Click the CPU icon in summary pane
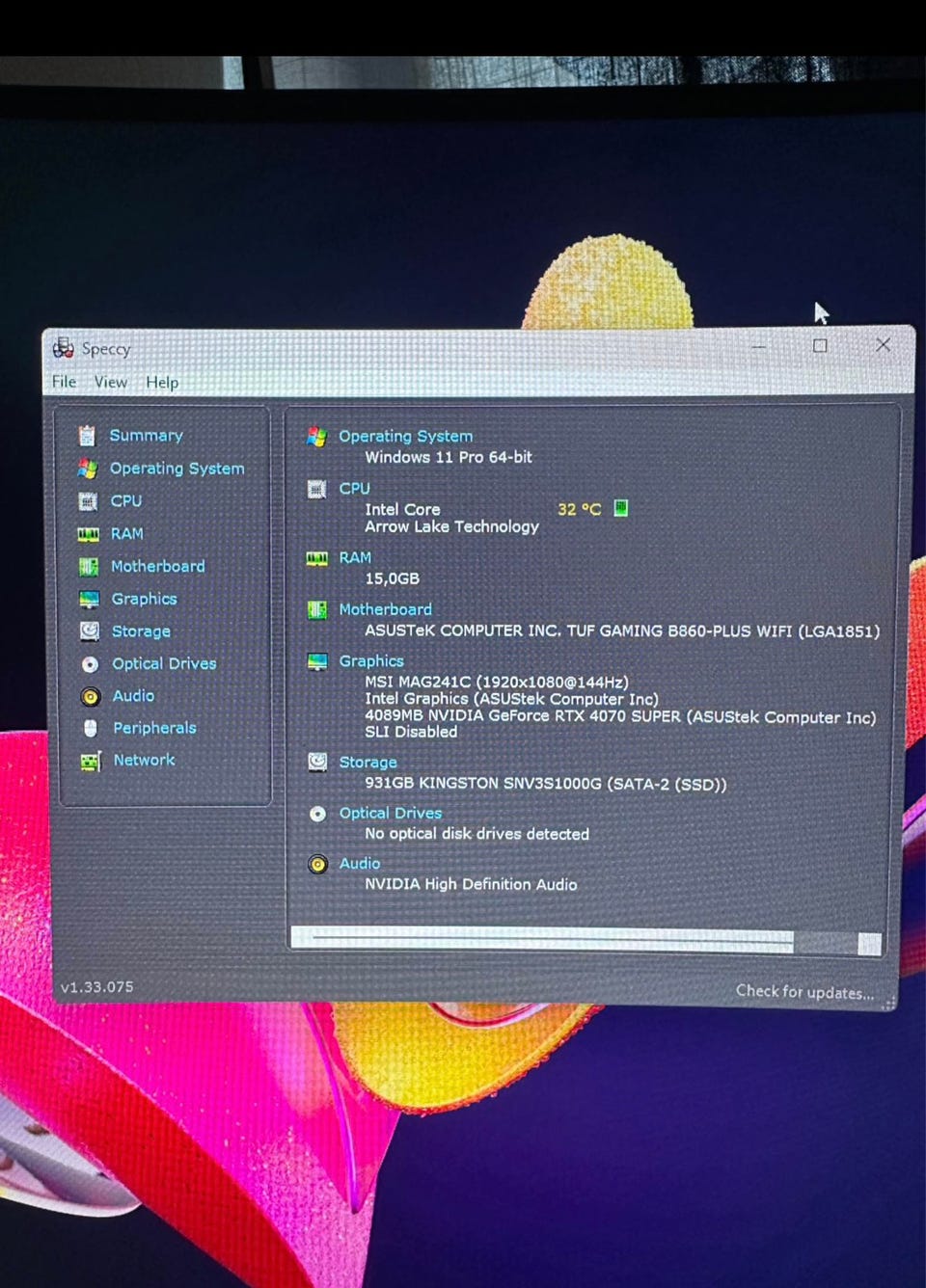The image size is (926, 1288). (316, 489)
